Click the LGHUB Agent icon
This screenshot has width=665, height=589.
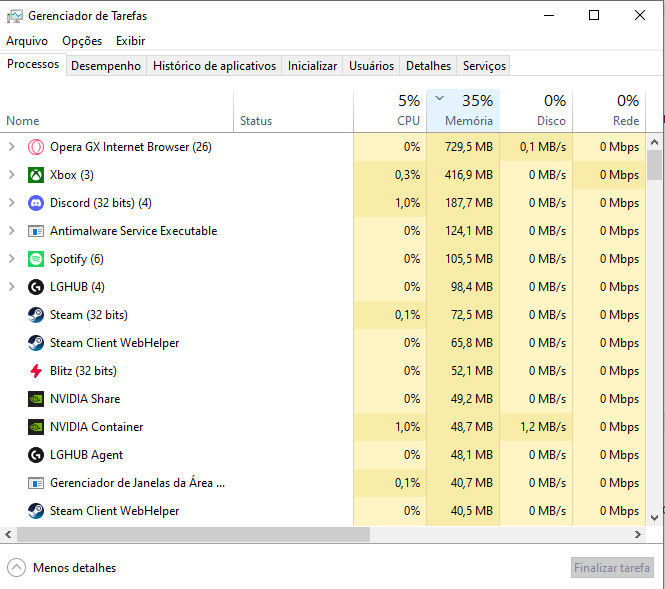[36, 455]
